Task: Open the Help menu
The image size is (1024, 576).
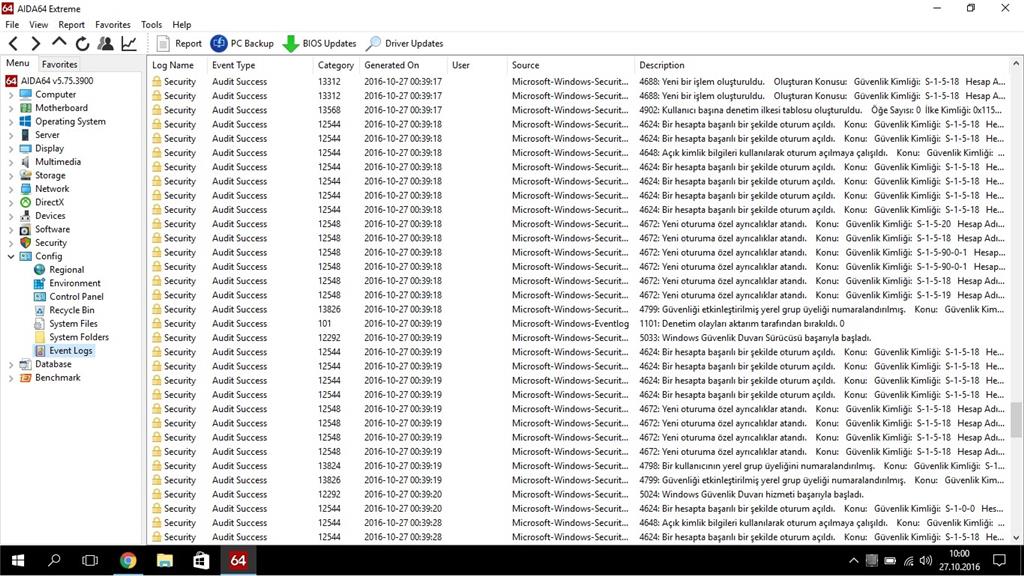Action: point(182,25)
